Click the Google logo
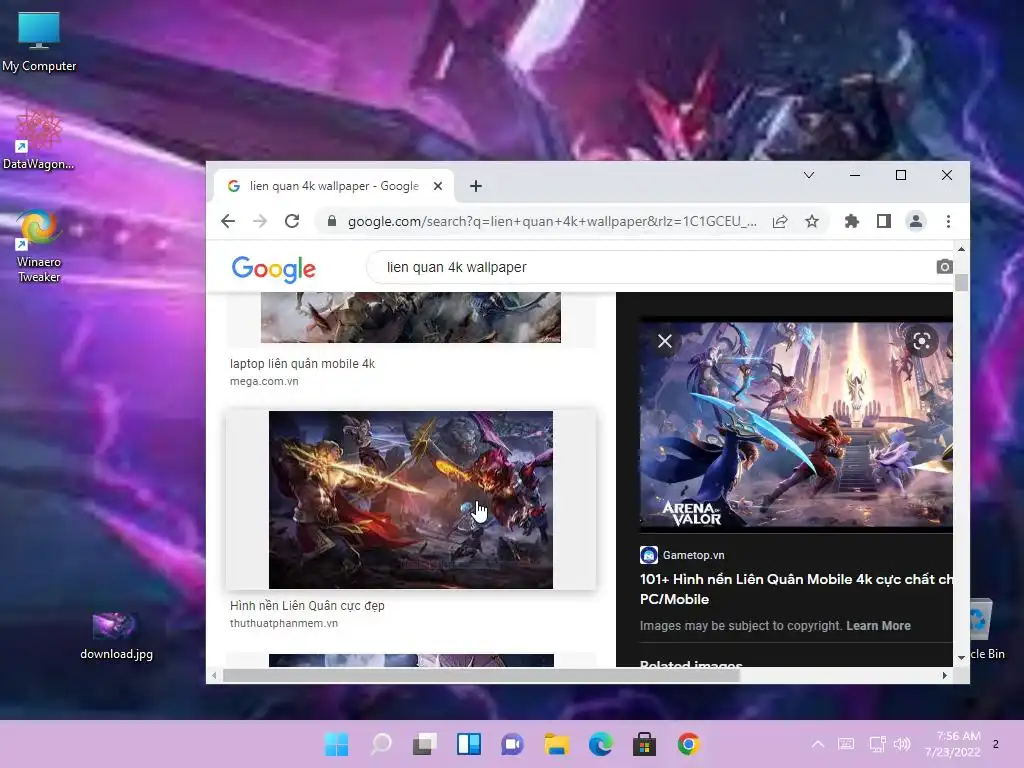The height and width of the screenshot is (768, 1024). point(274,268)
